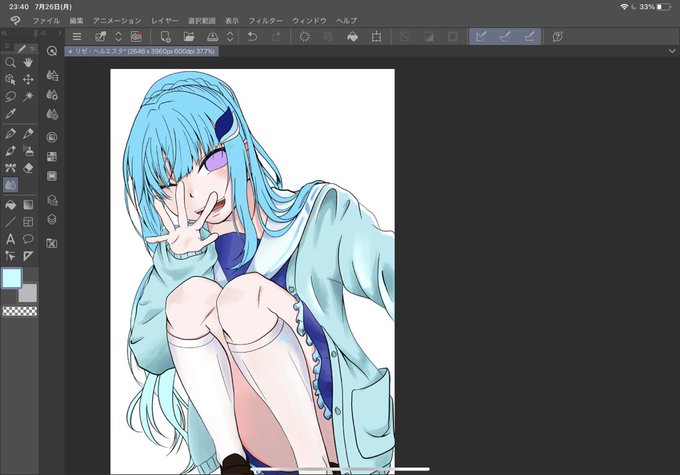Open the レイヤー menu
680x475 pixels.
pyautogui.click(x=164, y=20)
